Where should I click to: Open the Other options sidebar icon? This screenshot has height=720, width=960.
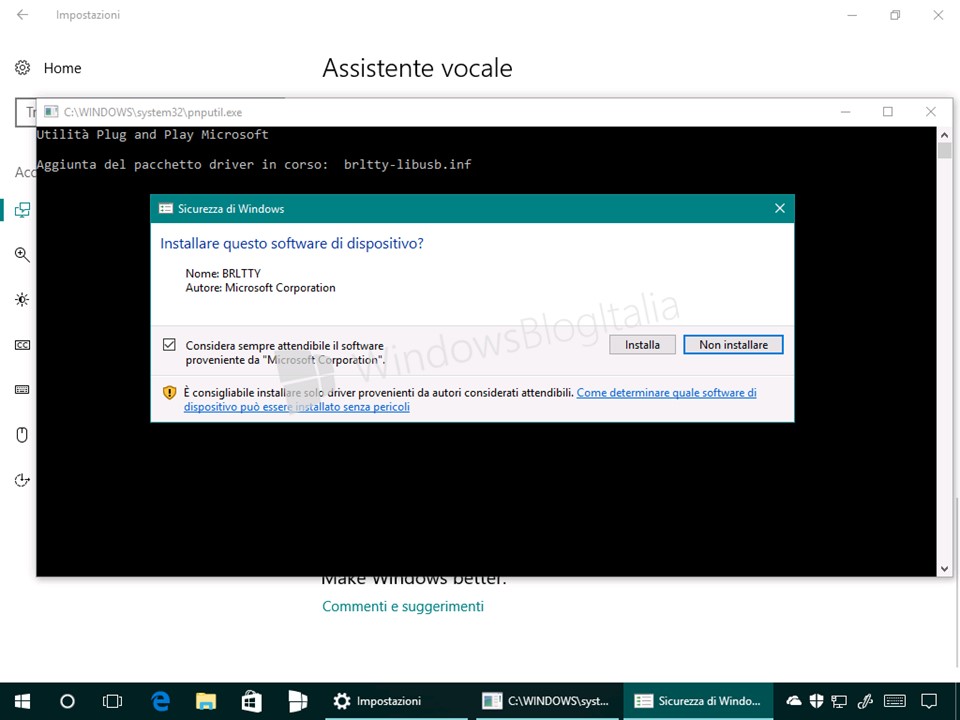click(22, 480)
